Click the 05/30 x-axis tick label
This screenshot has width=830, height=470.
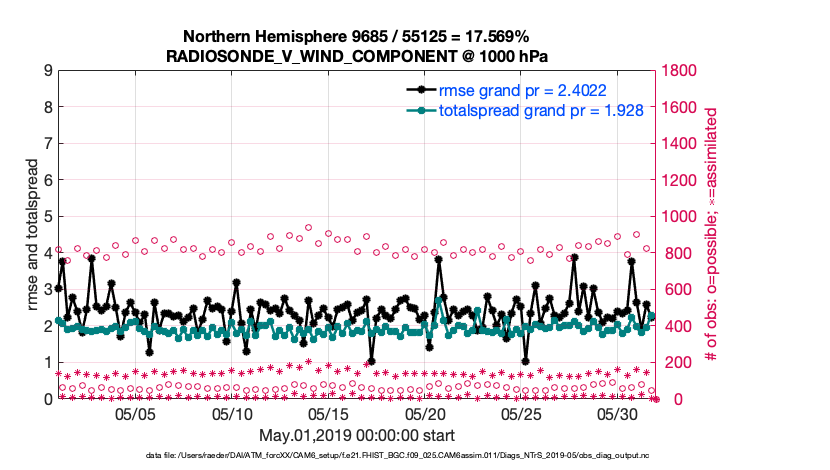pyautogui.click(x=618, y=414)
